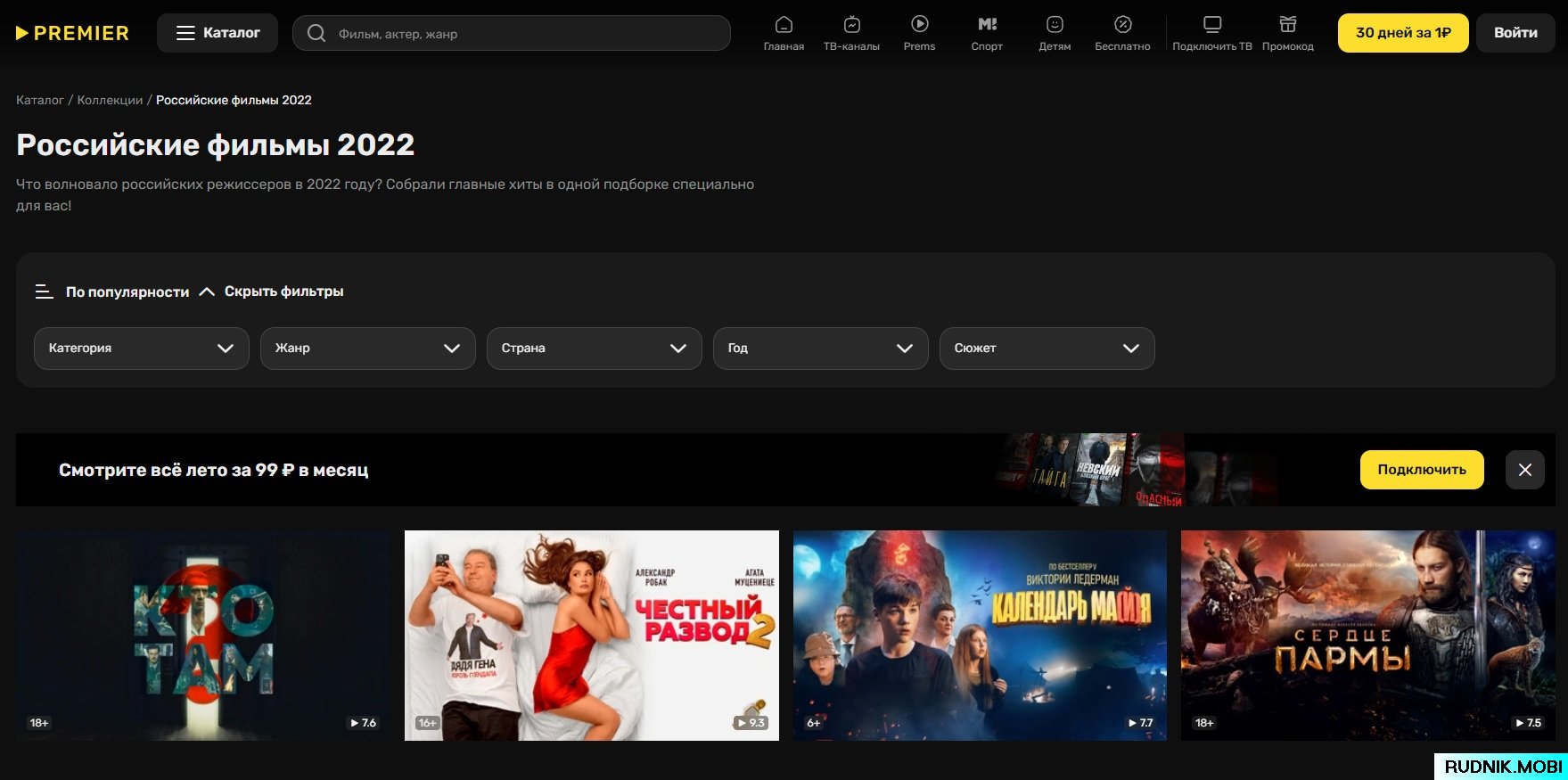Expand the Жанр filter dropdown

pyautogui.click(x=368, y=349)
